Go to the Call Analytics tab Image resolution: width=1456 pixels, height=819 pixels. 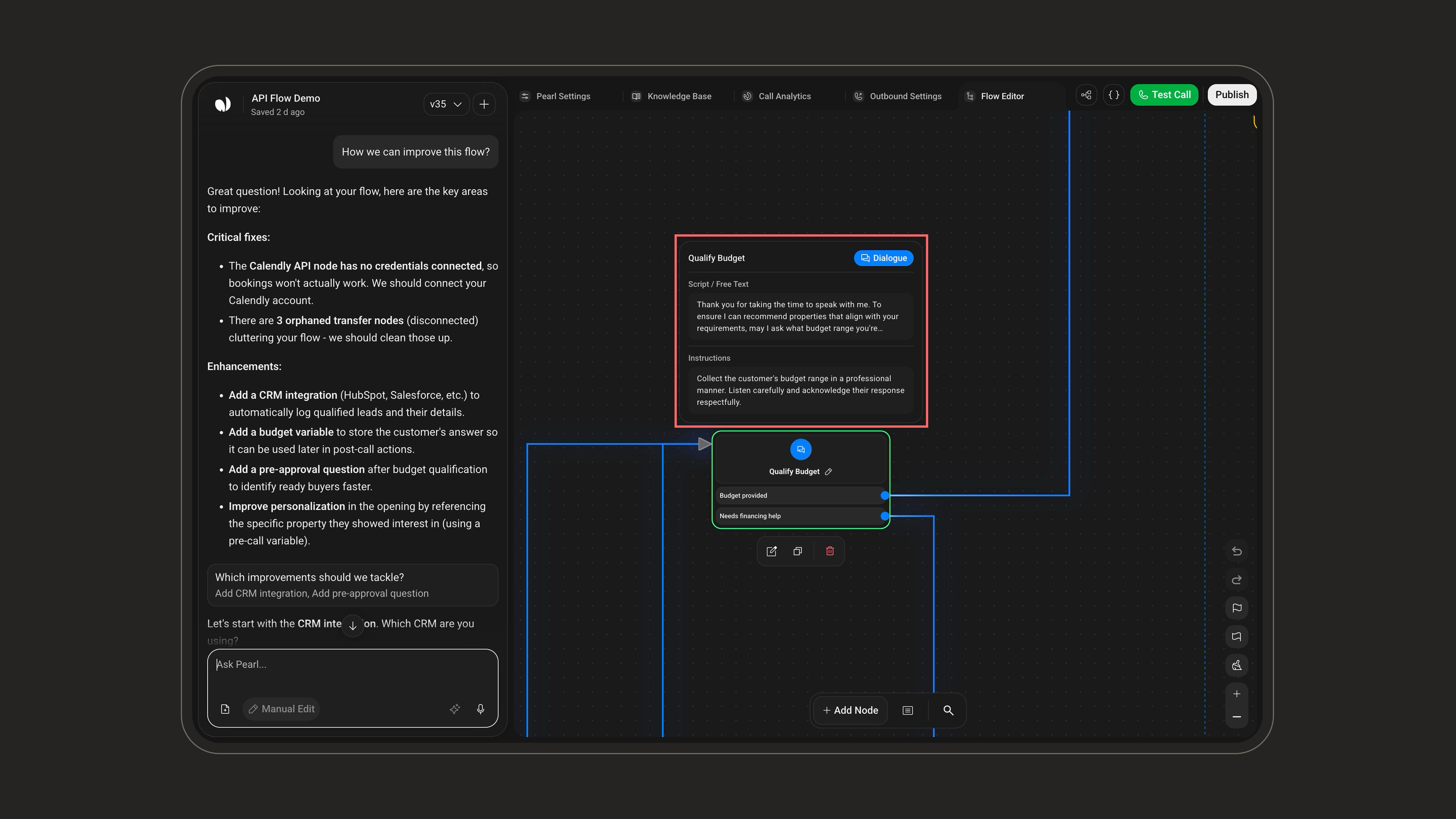pyautogui.click(x=777, y=96)
